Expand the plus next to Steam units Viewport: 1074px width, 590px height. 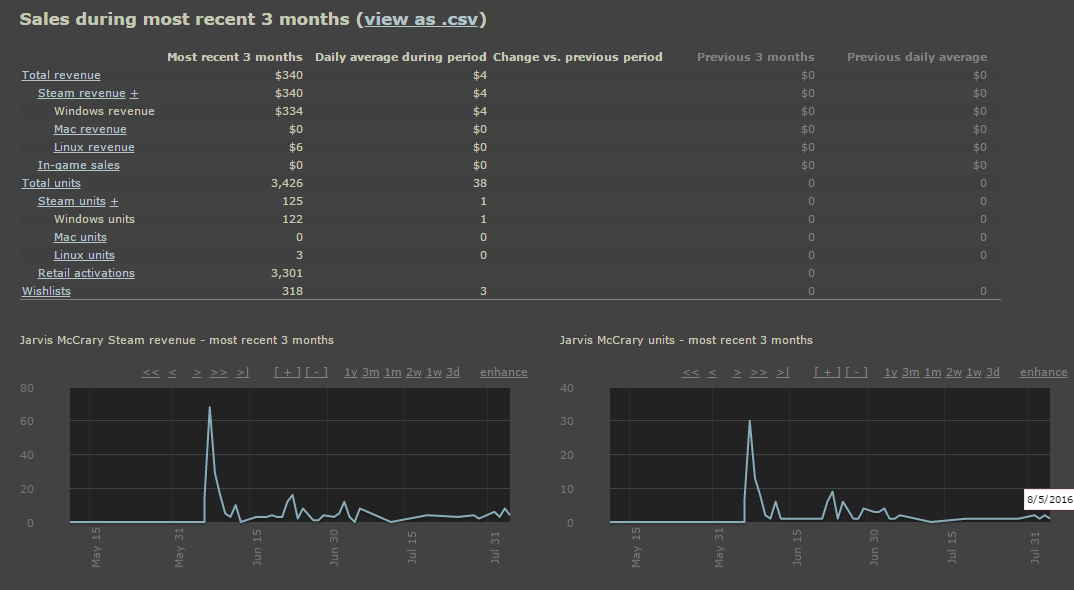pos(114,201)
